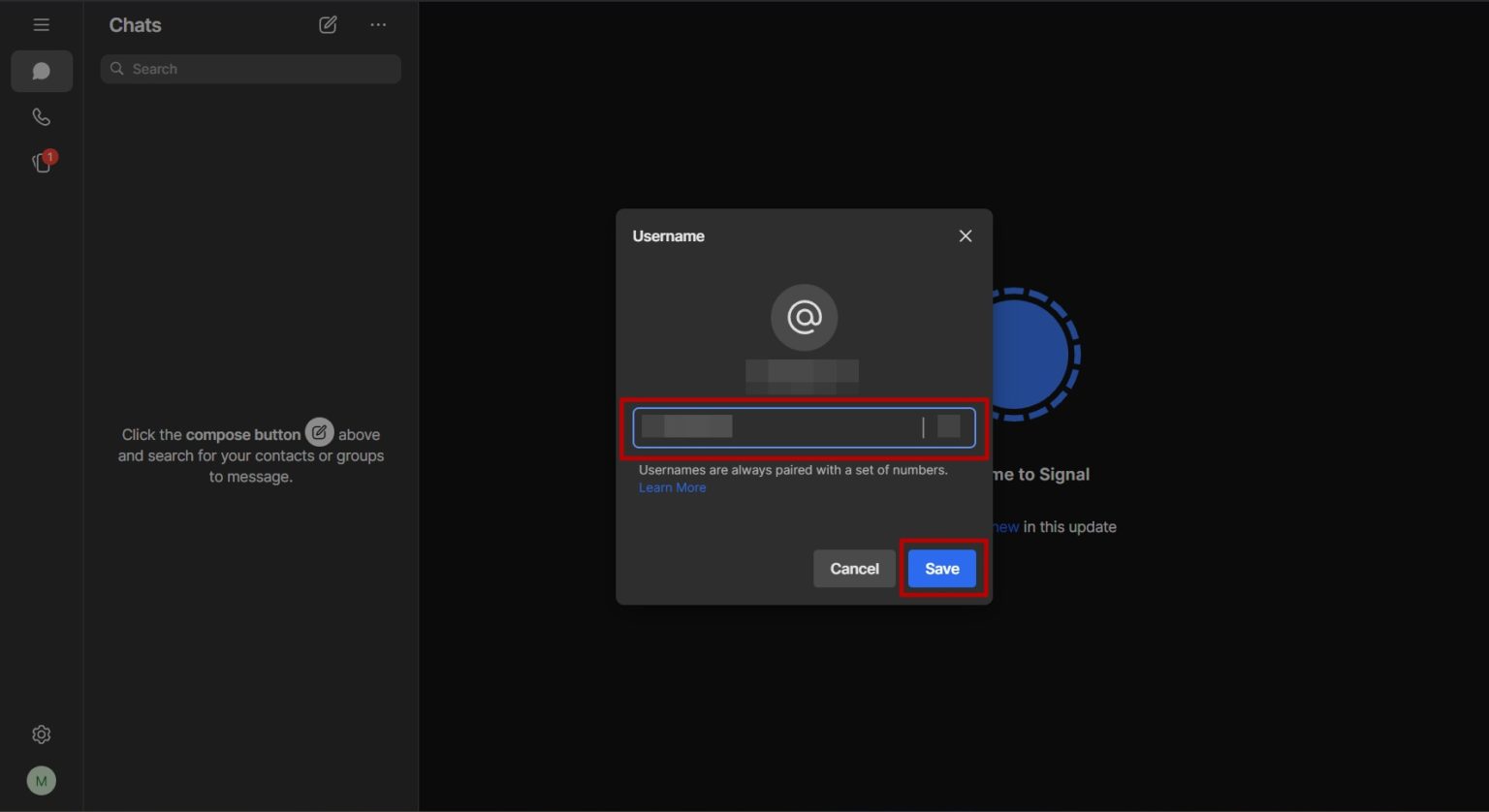The width and height of the screenshot is (1489, 812).
Task: View Stories with the red notification badge
Action: [x=41, y=162]
